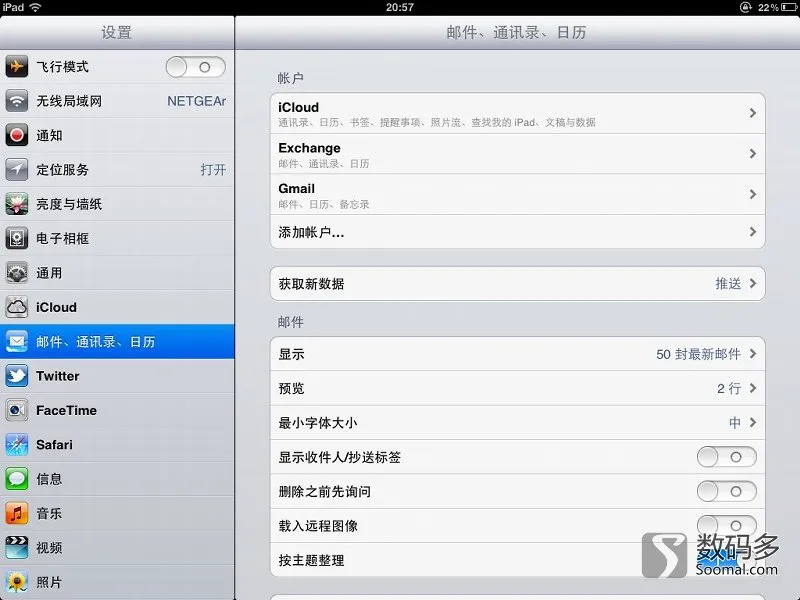Tap the 获取新数据 label

[311, 284]
